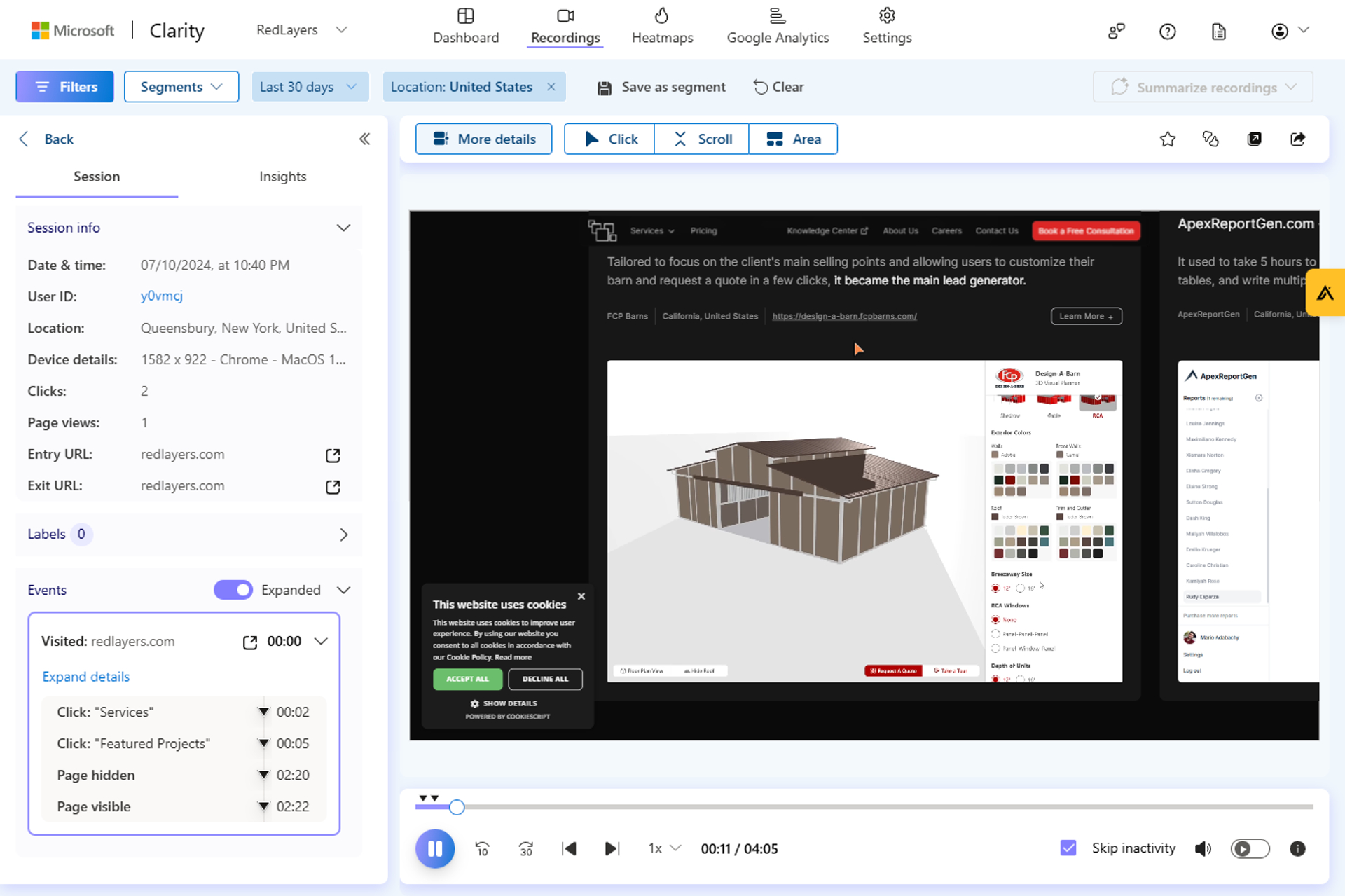Screen dimensions: 1345x896
Task: Open the Segments dropdown
Action: 181,87
